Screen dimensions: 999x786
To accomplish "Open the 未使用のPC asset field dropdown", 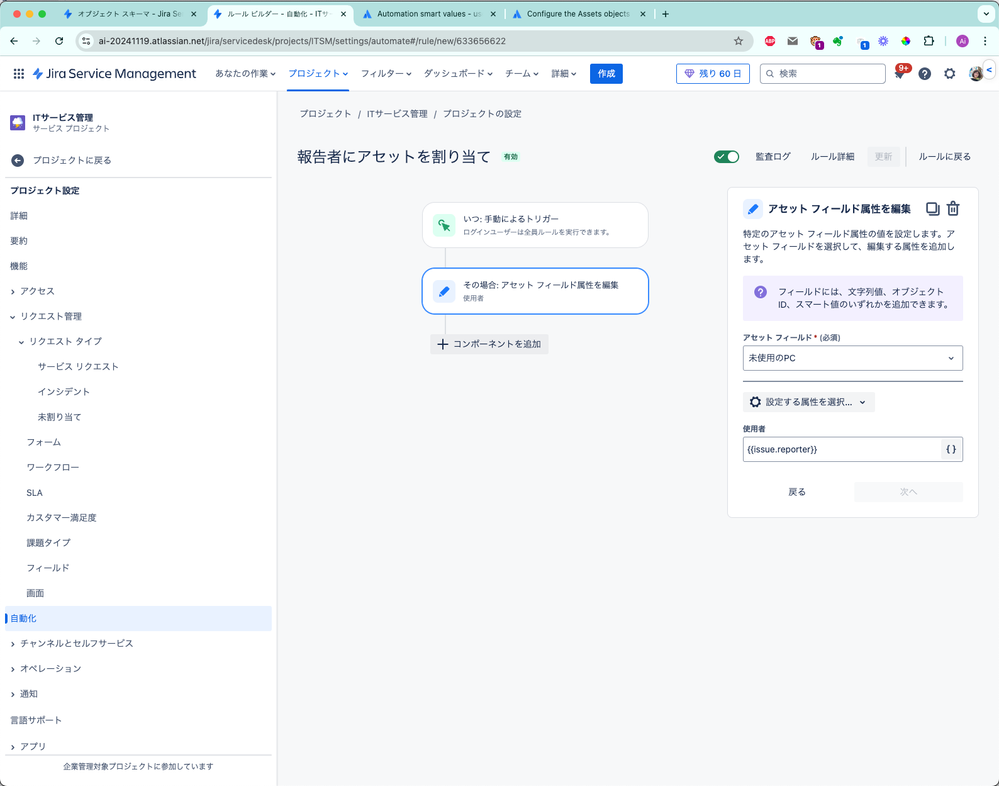I will 852,357.
